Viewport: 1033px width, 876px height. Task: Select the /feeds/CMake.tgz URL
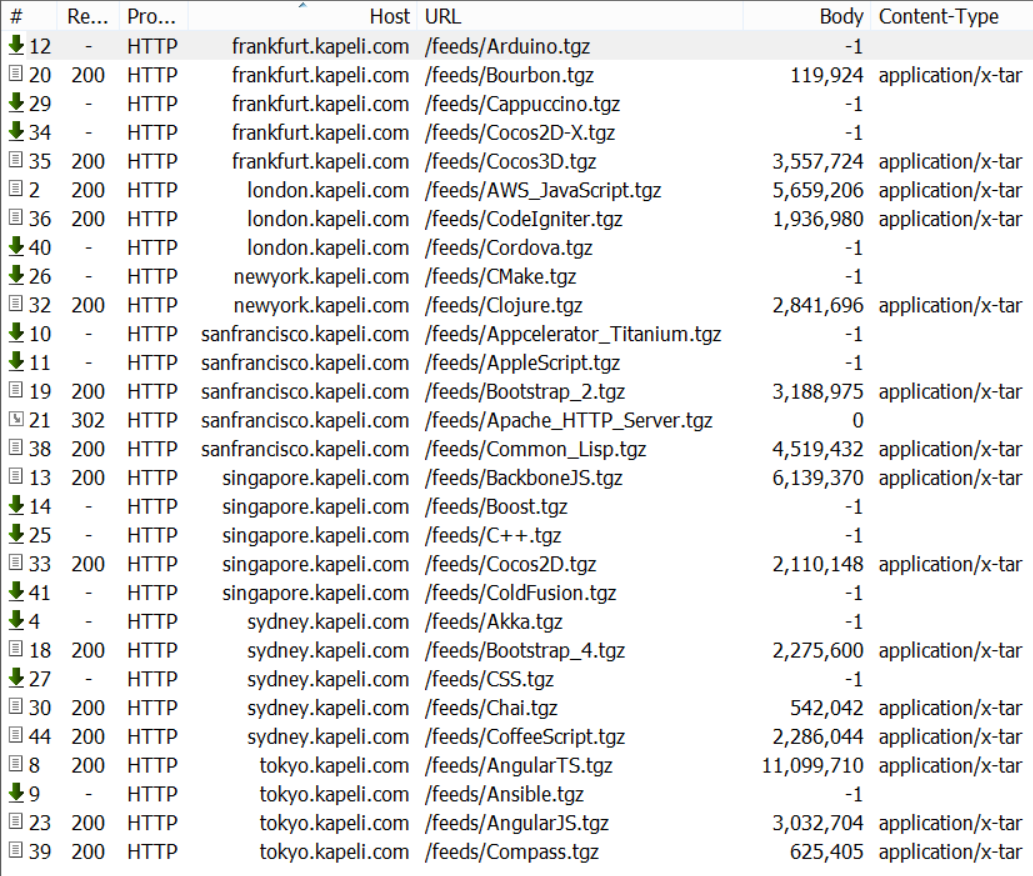click(x=501, y=277)
